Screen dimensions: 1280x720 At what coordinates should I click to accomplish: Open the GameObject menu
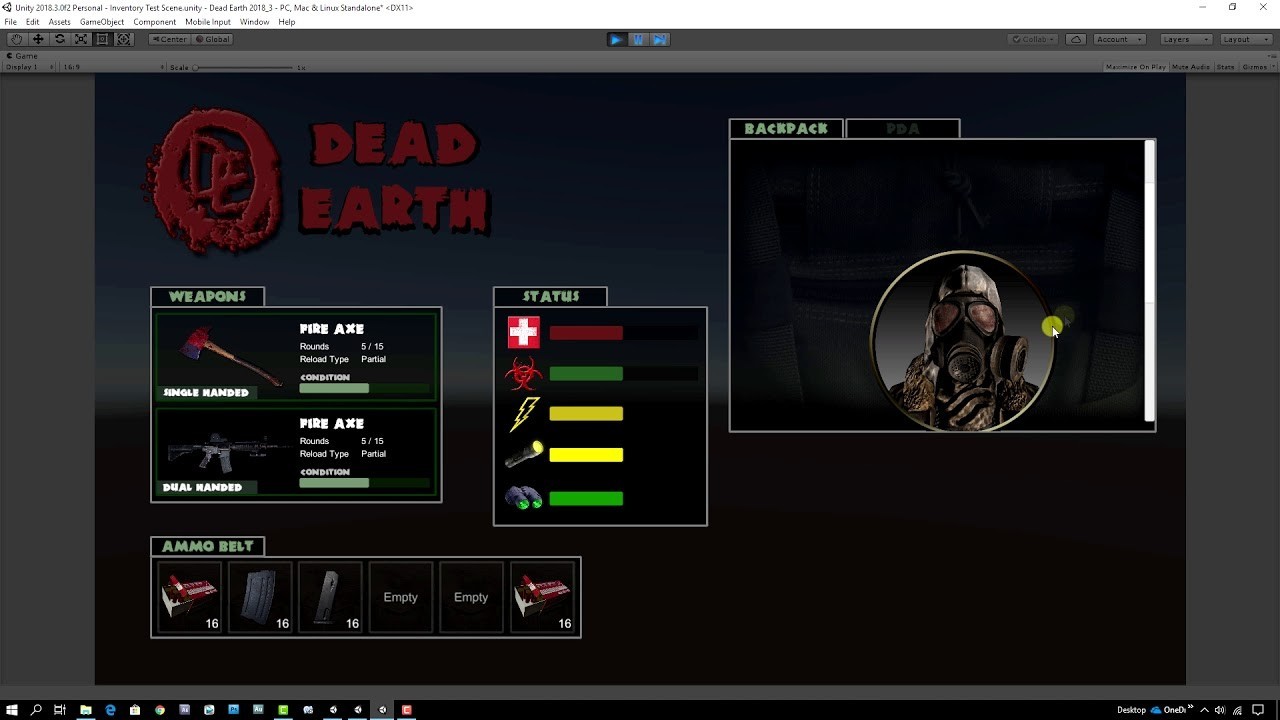pyautogui.click(x=102, y=22)
